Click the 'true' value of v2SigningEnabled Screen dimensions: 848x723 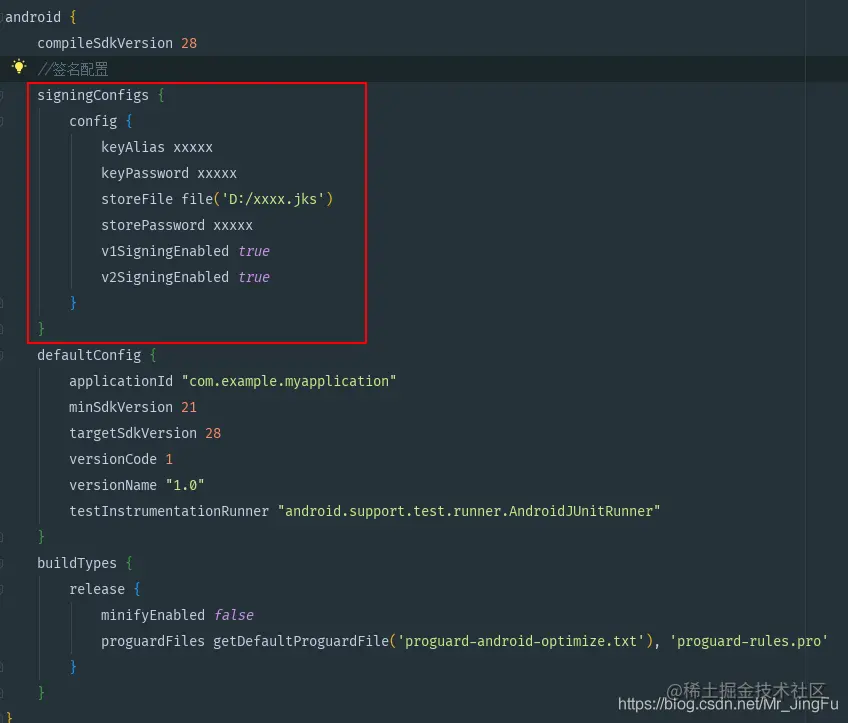254,277
